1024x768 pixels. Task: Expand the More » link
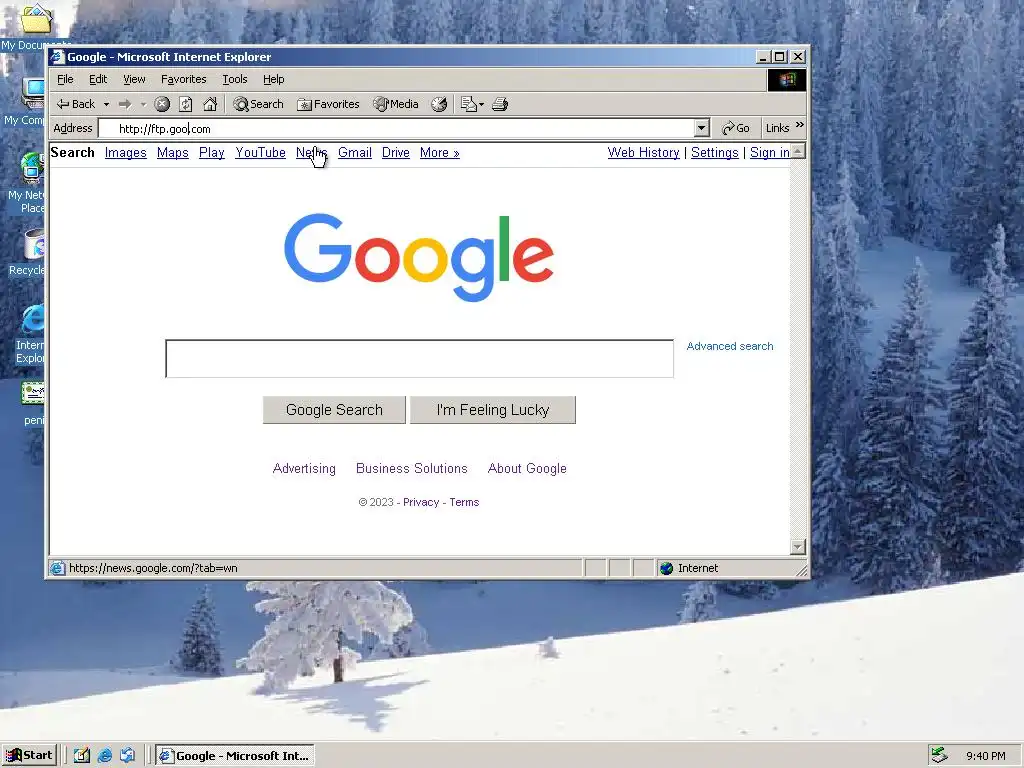tap(440, 153)
